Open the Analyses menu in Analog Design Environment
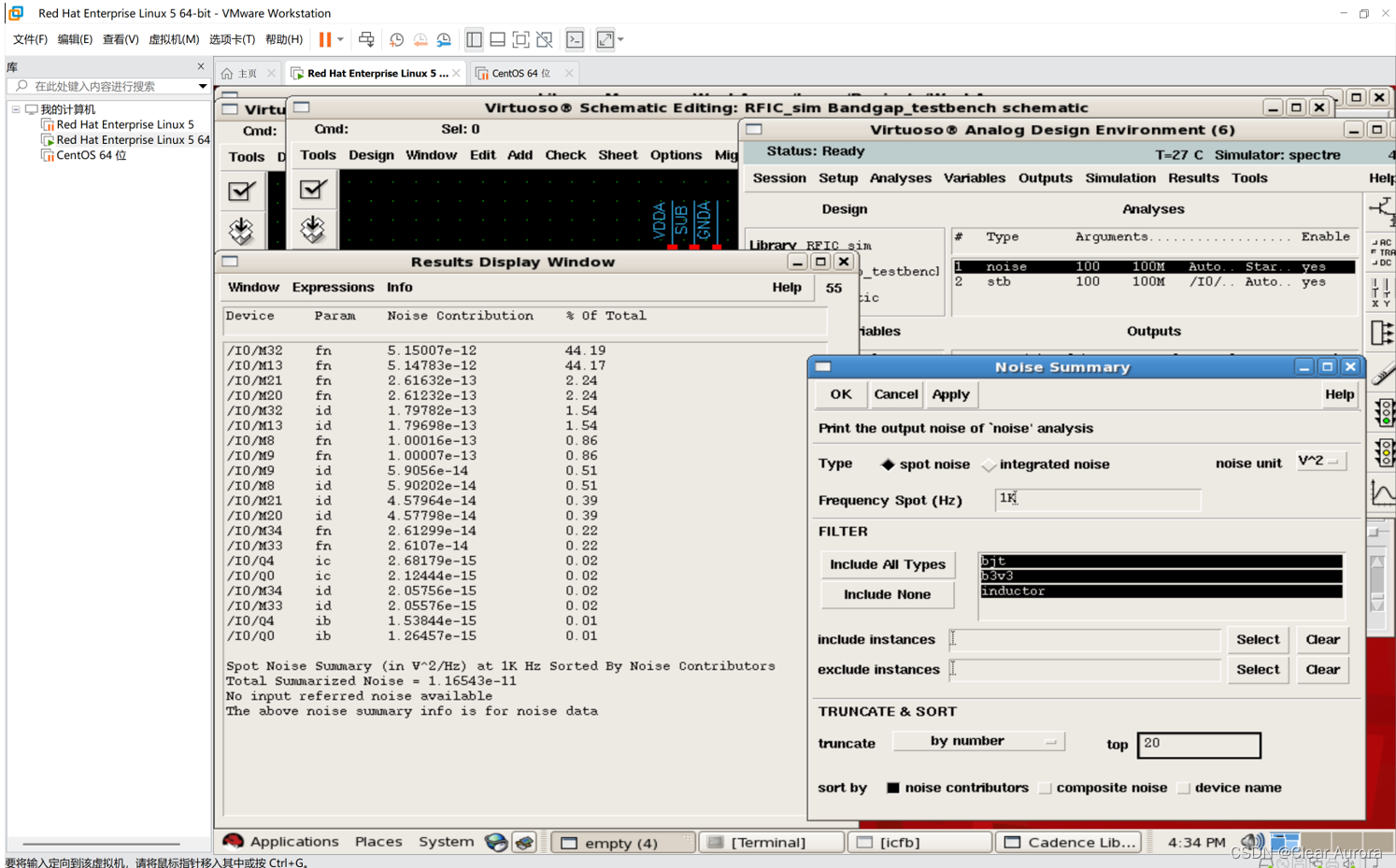Image resolution: width=1396 pixels, height=868 pixels. (x=900, y=178)
